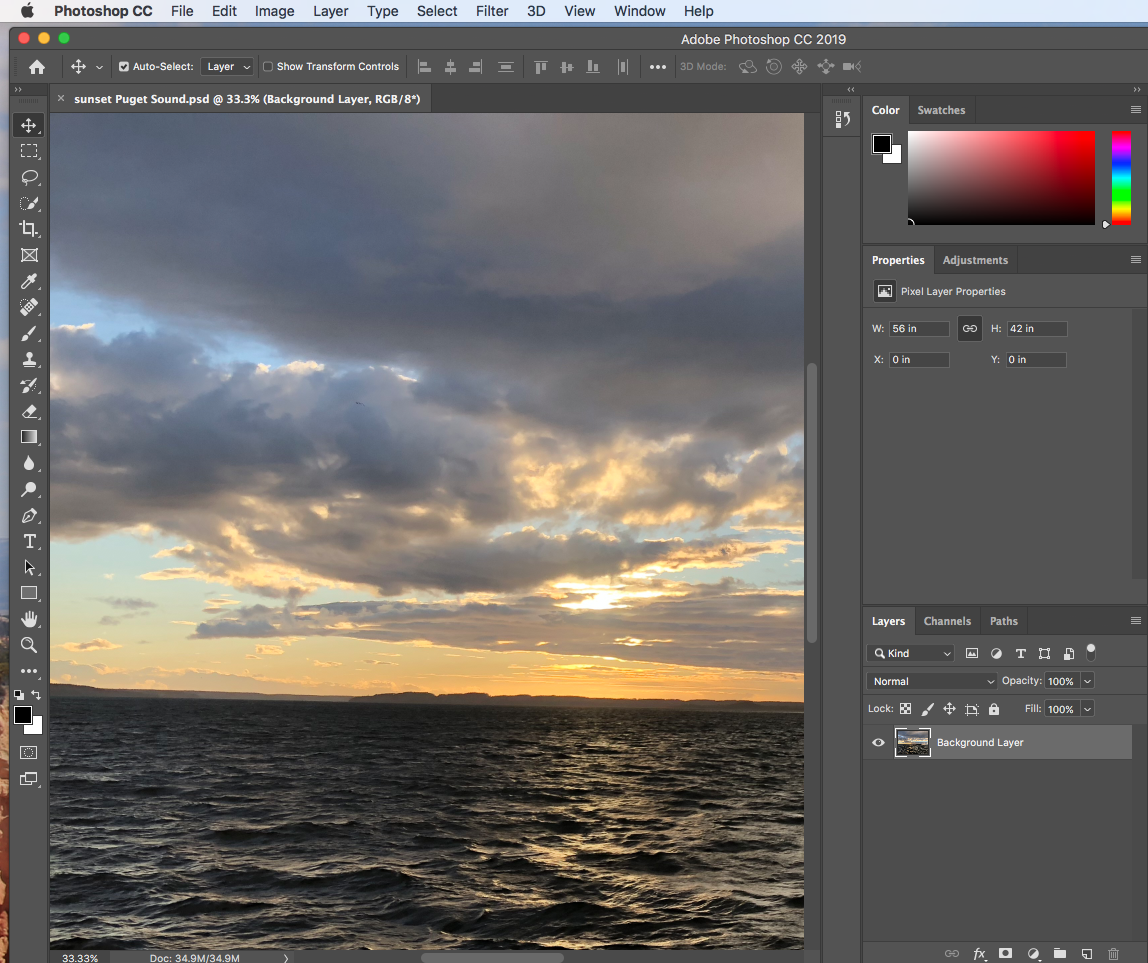Click the width input field showing 56 in

(x=918, y=329)
